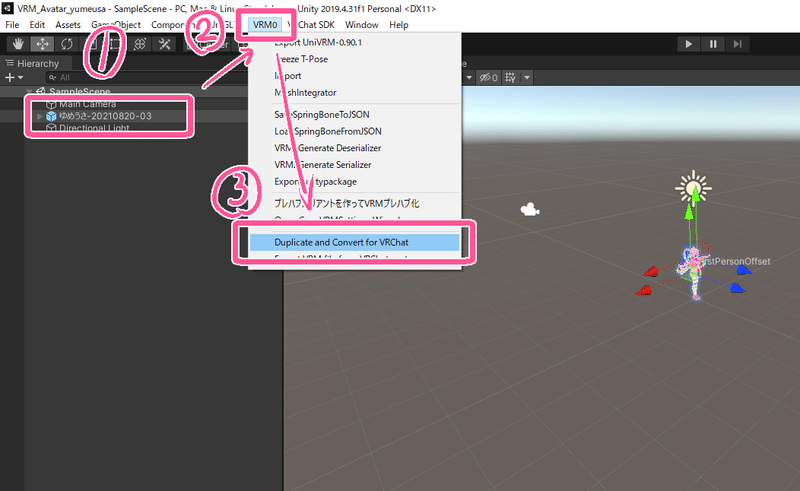Expand the ゆめうさ-20210820-03 object arrow
The width and height of the screenshot is (800, 491).
[x=39, y=116]
